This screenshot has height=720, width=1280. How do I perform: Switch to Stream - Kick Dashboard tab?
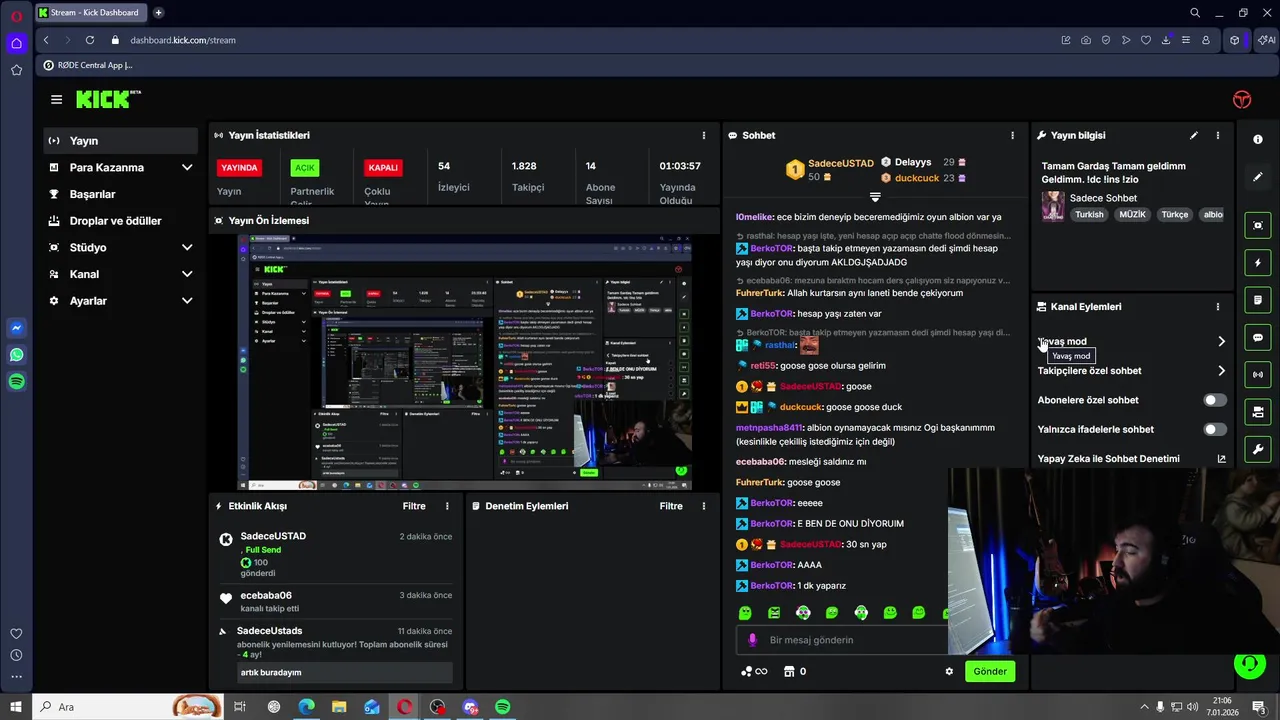tap(90, 13)
